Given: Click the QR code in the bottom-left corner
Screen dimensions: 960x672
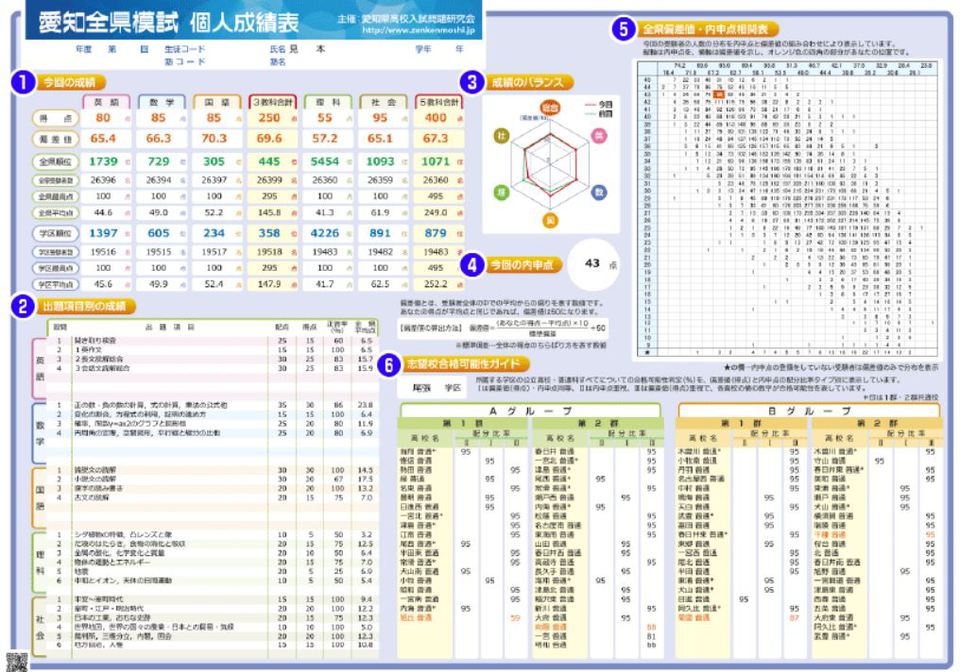Looking at the screenshot, I should click(17, 662).
